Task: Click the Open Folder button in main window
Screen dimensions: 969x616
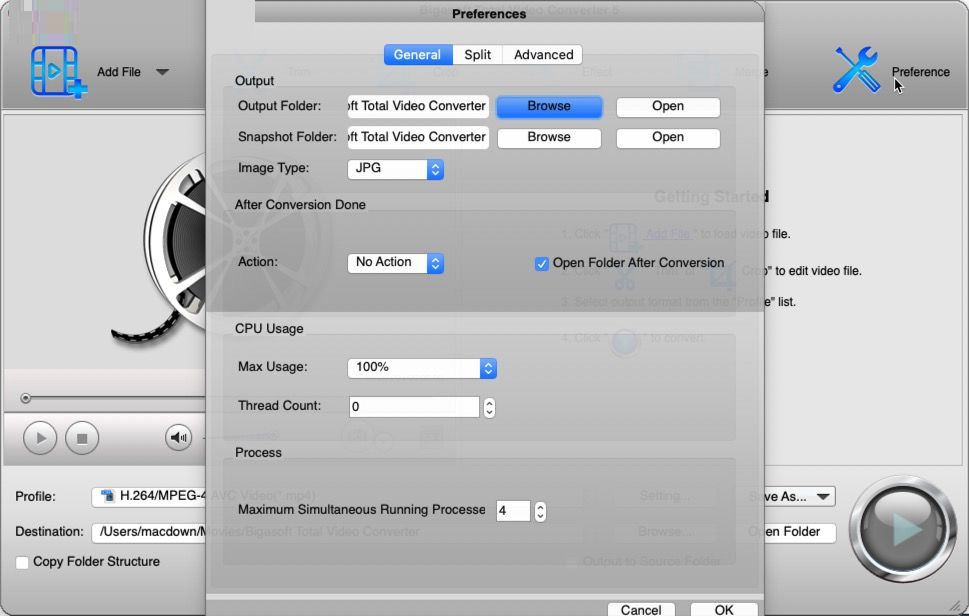Action: pos(800,532)
